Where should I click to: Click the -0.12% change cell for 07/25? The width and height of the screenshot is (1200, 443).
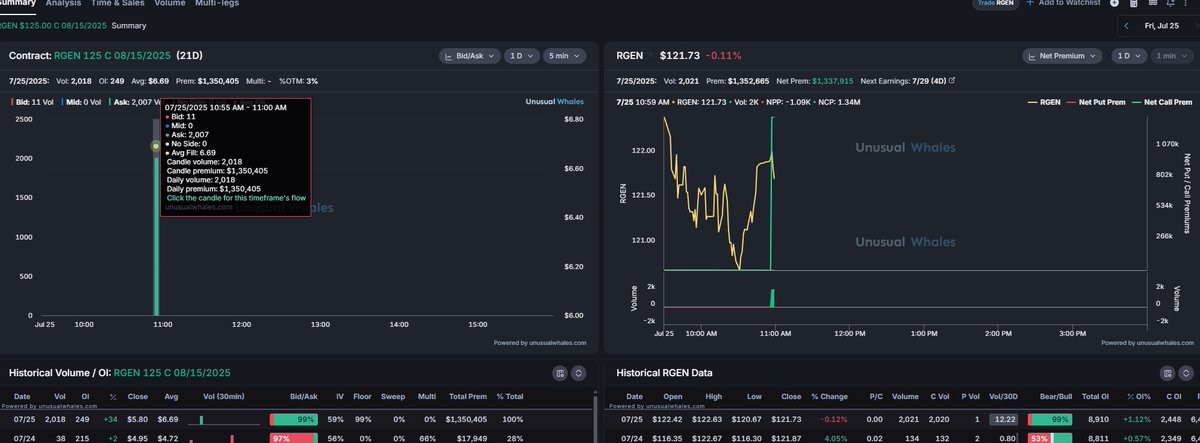(x=833, y=419)
